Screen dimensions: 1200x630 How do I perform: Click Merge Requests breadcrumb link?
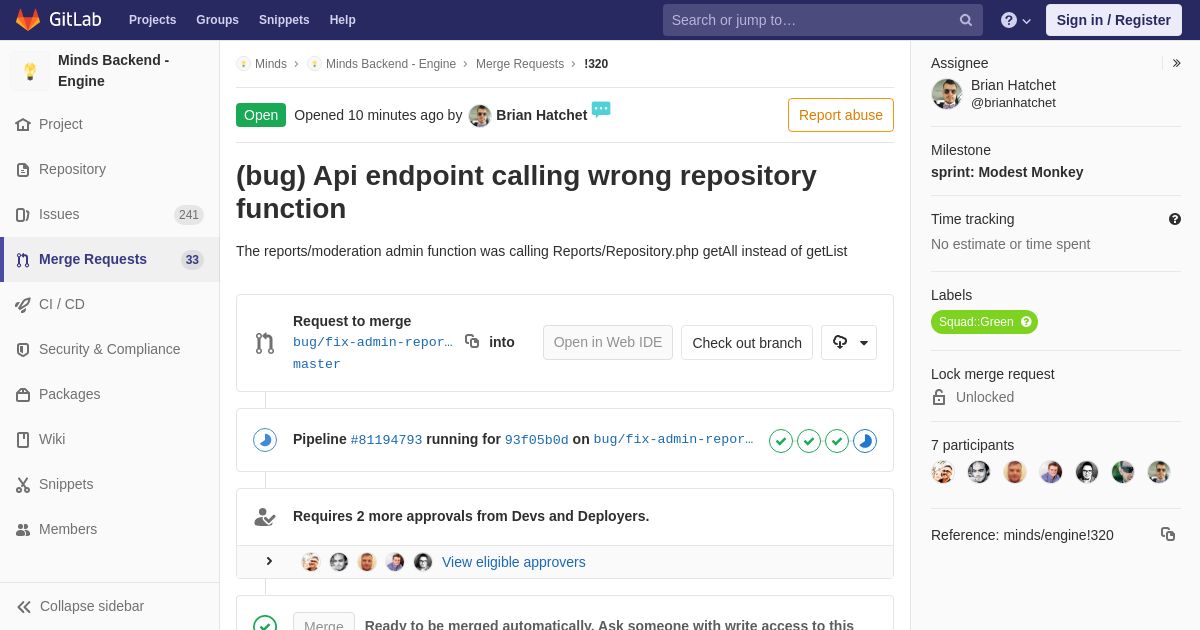(x=520, y=64)
